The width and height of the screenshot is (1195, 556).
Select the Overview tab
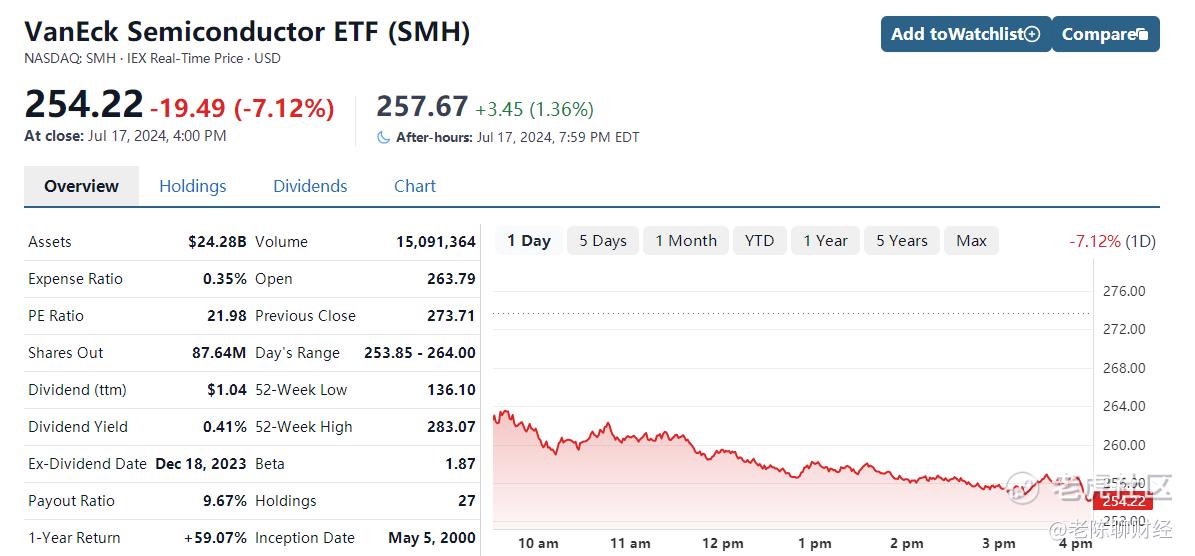[82, 186]
